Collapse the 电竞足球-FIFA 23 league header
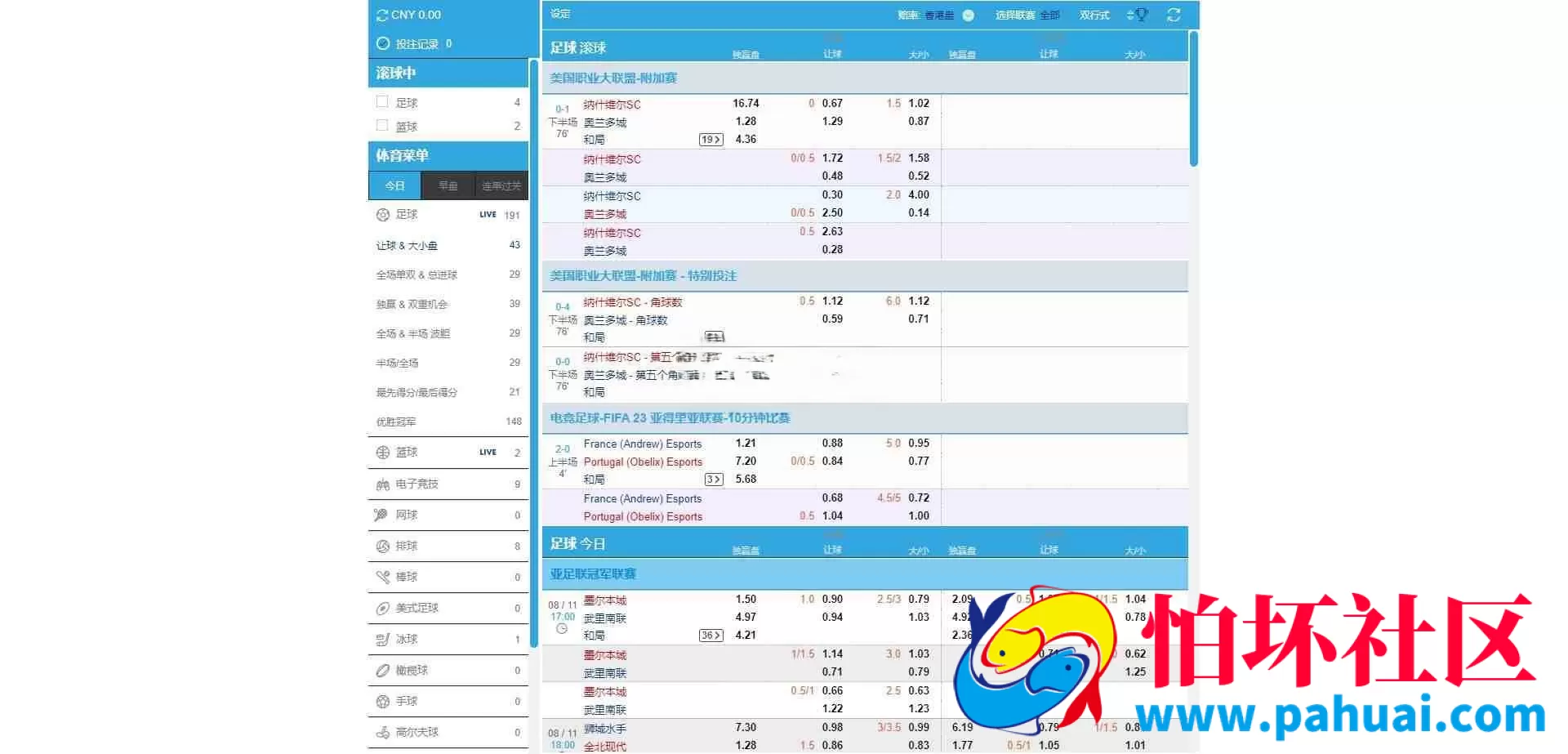1568x754 pixels. pyautogui.click(x=865, y=418)
